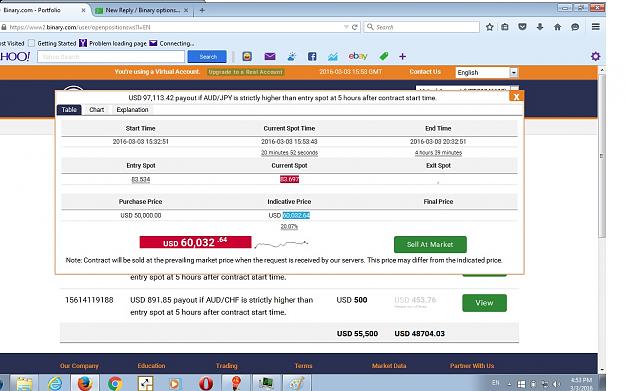Click the red USD 60,032.64 price banner

click(195, 242)
